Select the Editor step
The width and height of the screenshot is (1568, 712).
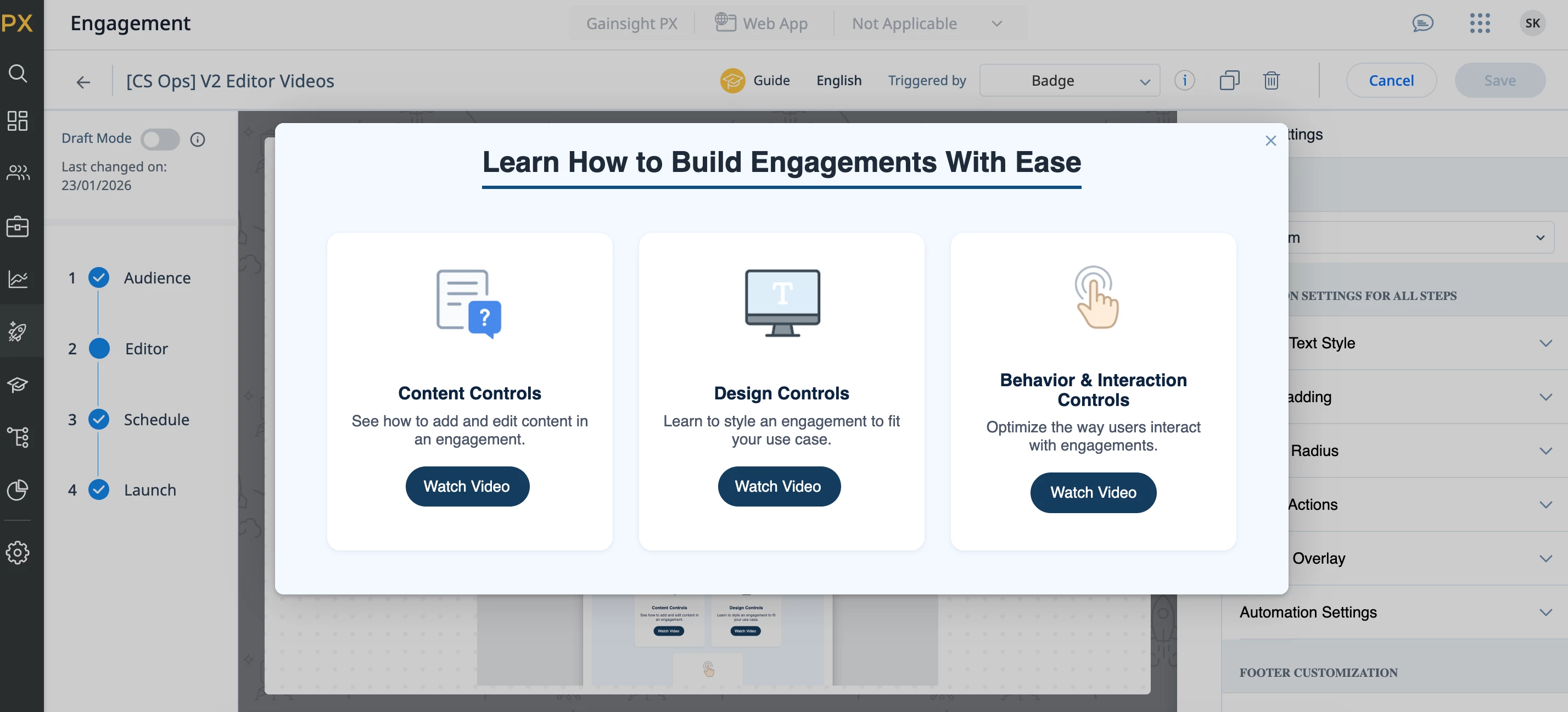click(x=146, y=348)
